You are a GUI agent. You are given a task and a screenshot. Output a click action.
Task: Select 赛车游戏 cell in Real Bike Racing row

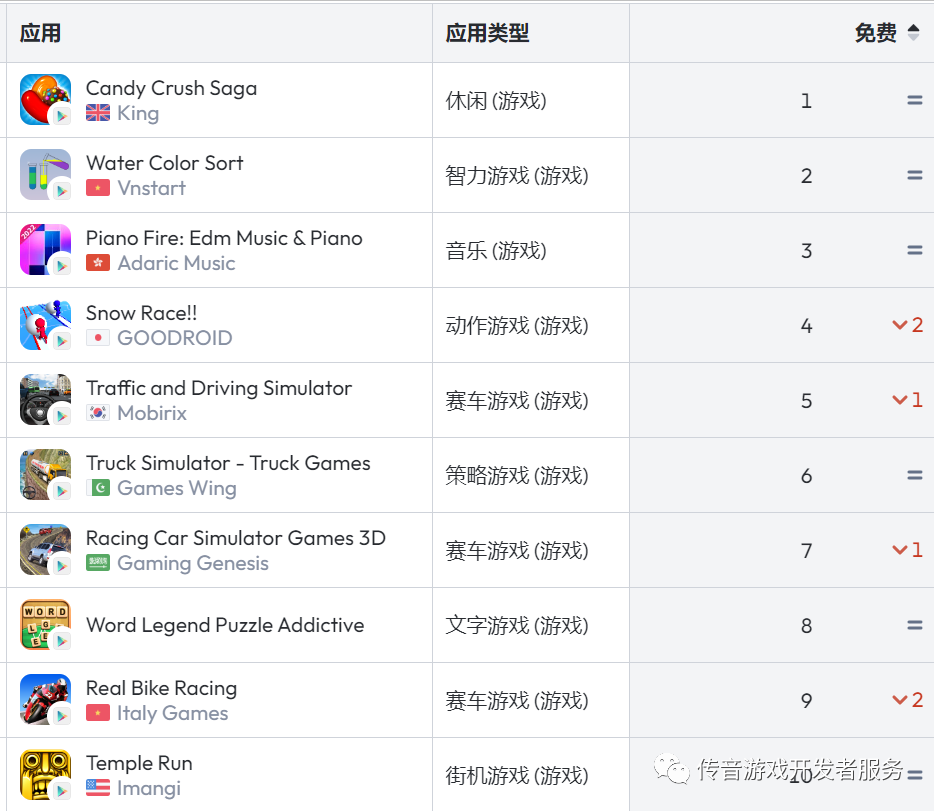pos(517,701)
